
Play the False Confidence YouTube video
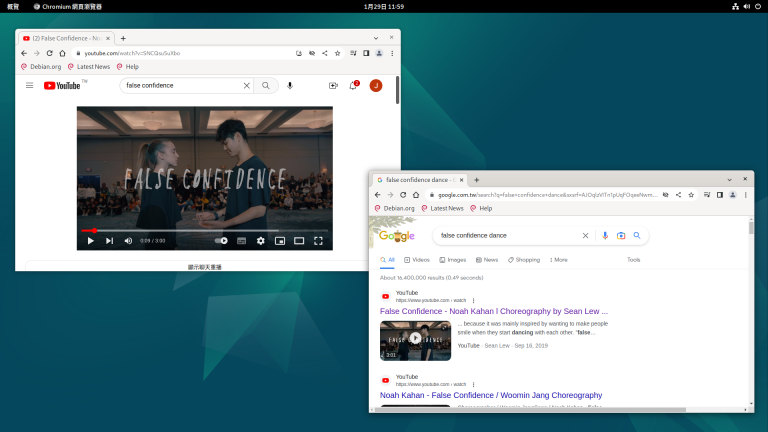(91, 241)
